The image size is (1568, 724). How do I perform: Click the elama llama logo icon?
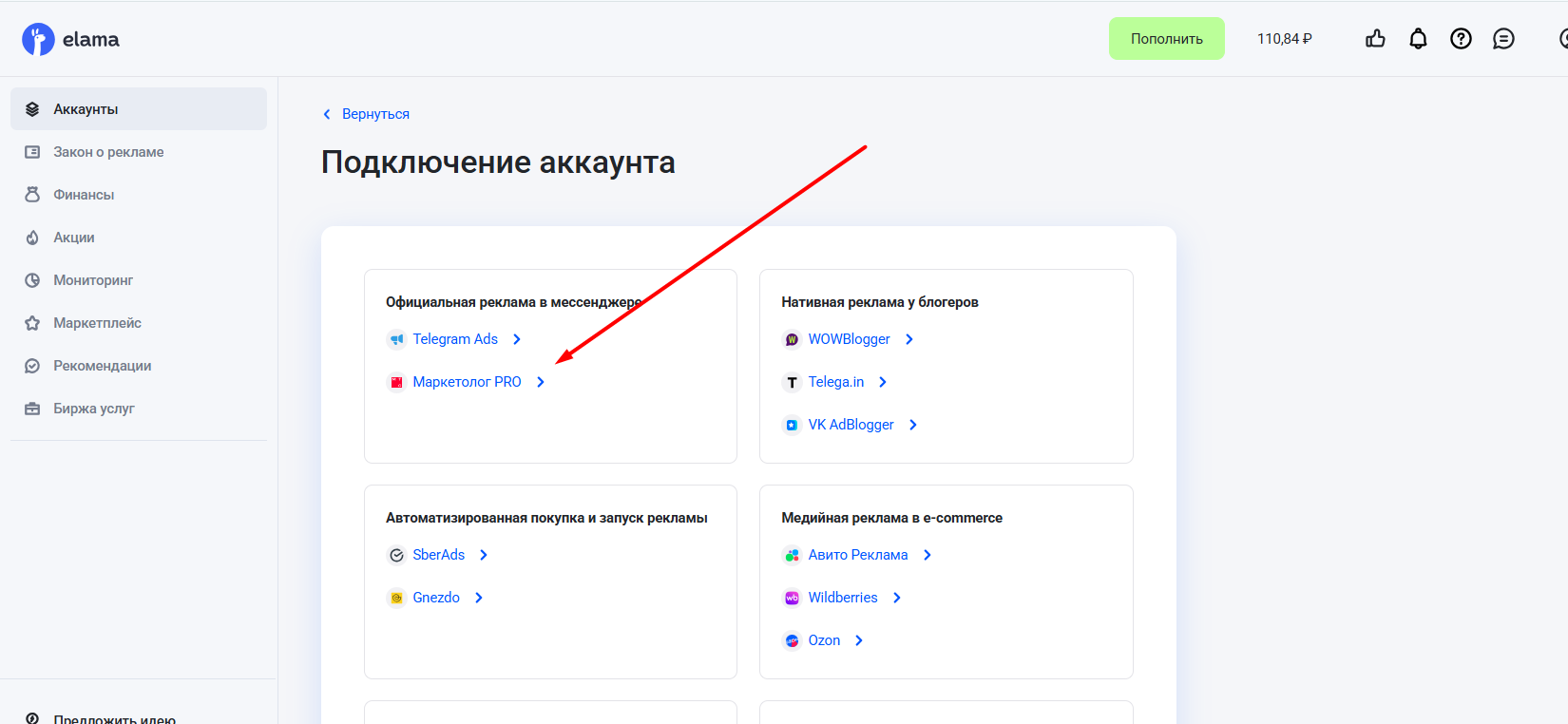(x=38, y=39)
